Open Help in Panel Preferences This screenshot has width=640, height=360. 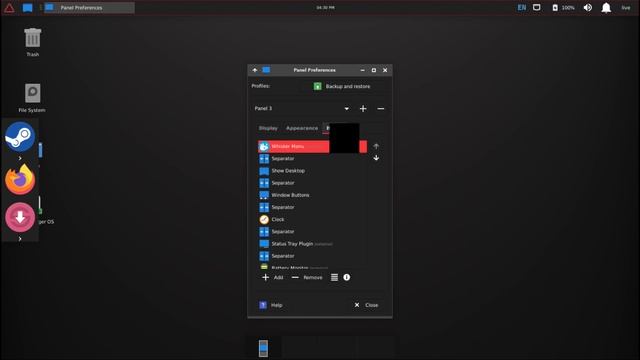pyautogui.click(x=271, y=305)
